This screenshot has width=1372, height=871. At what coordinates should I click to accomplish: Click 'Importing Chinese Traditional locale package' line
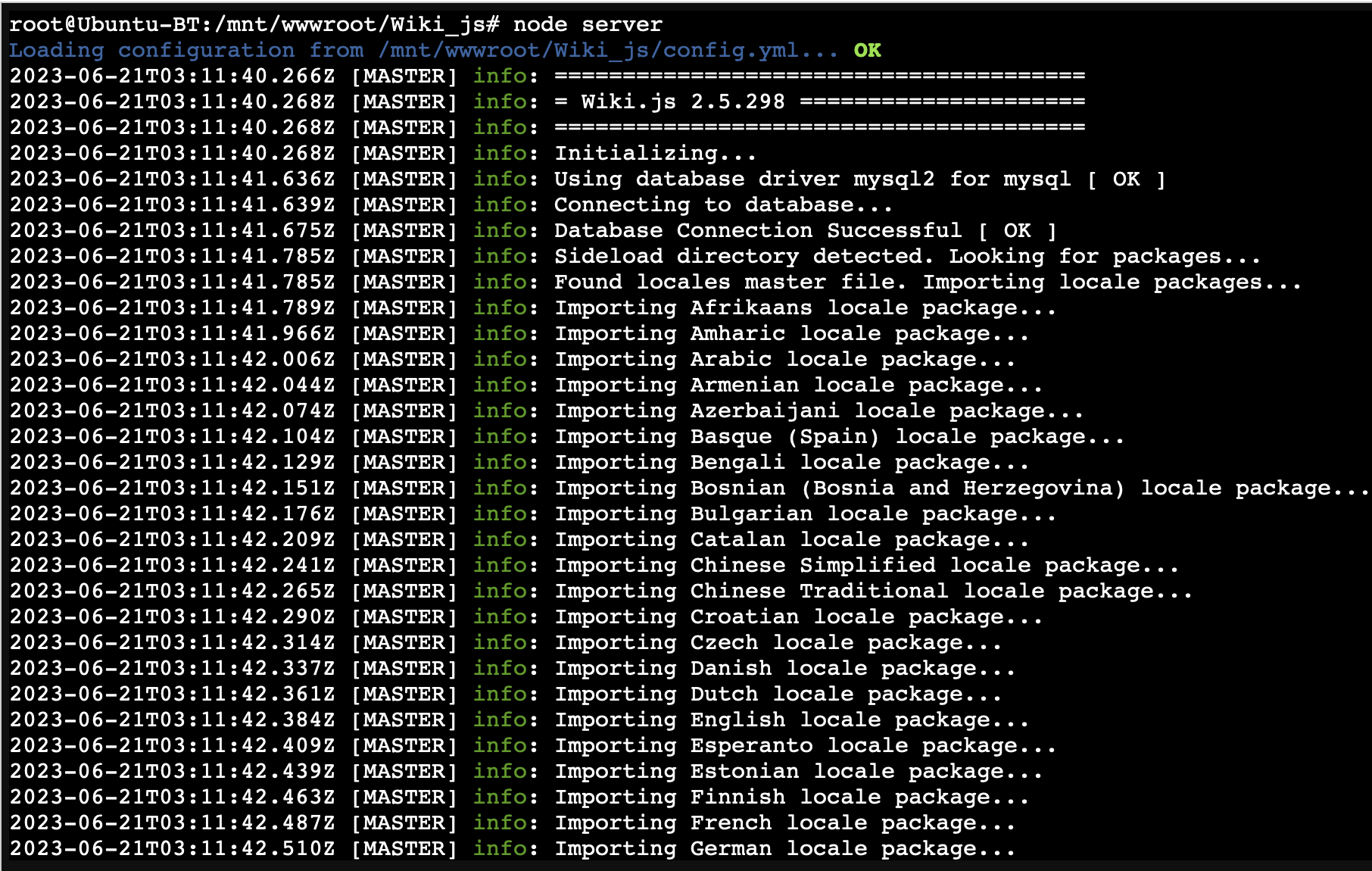(x=873, y=591)
